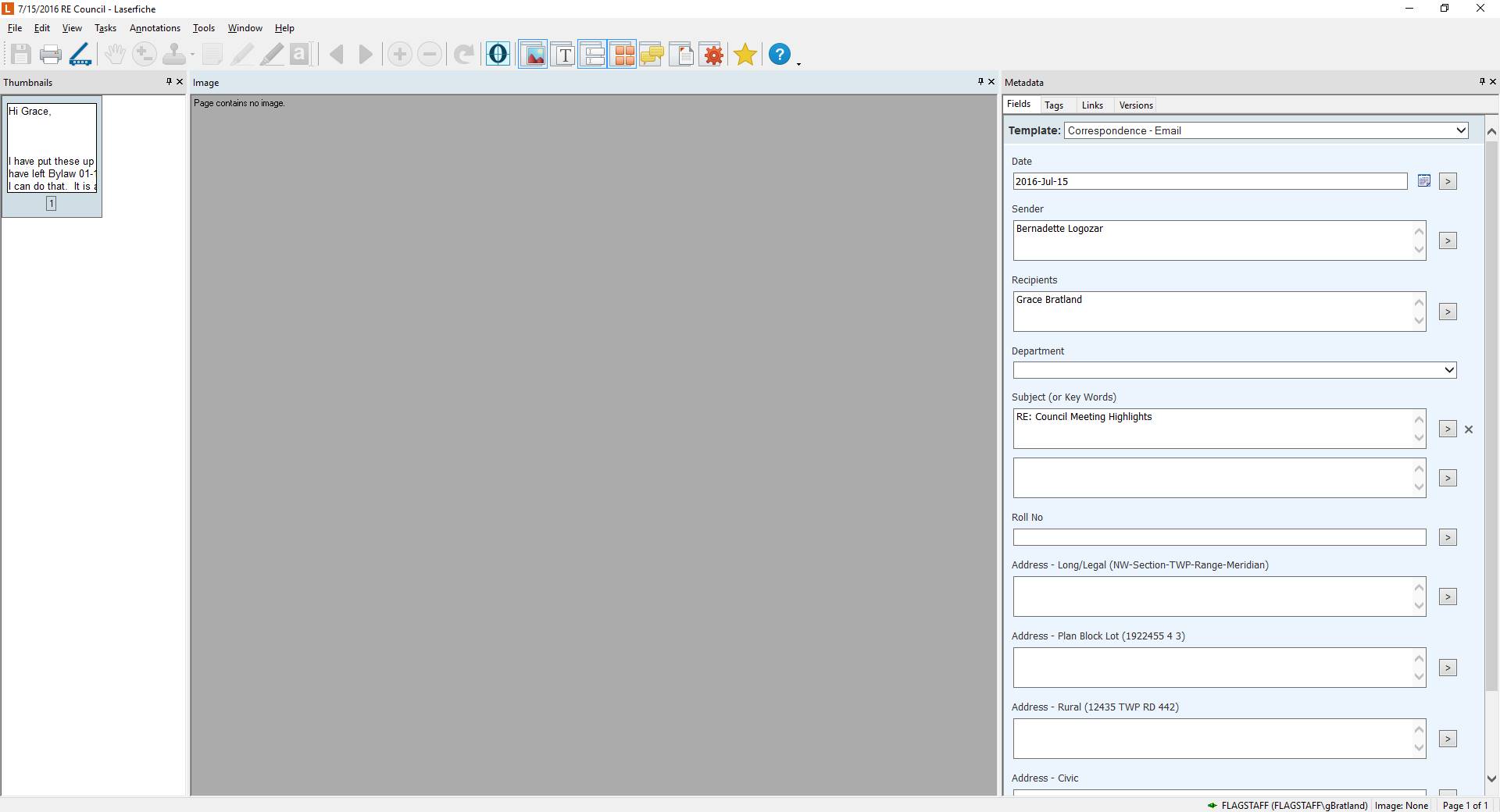The width and height of the screenshot is (1500, 812).
Task: Click the arrow button beside Roll No
Action: point(1448,538)
